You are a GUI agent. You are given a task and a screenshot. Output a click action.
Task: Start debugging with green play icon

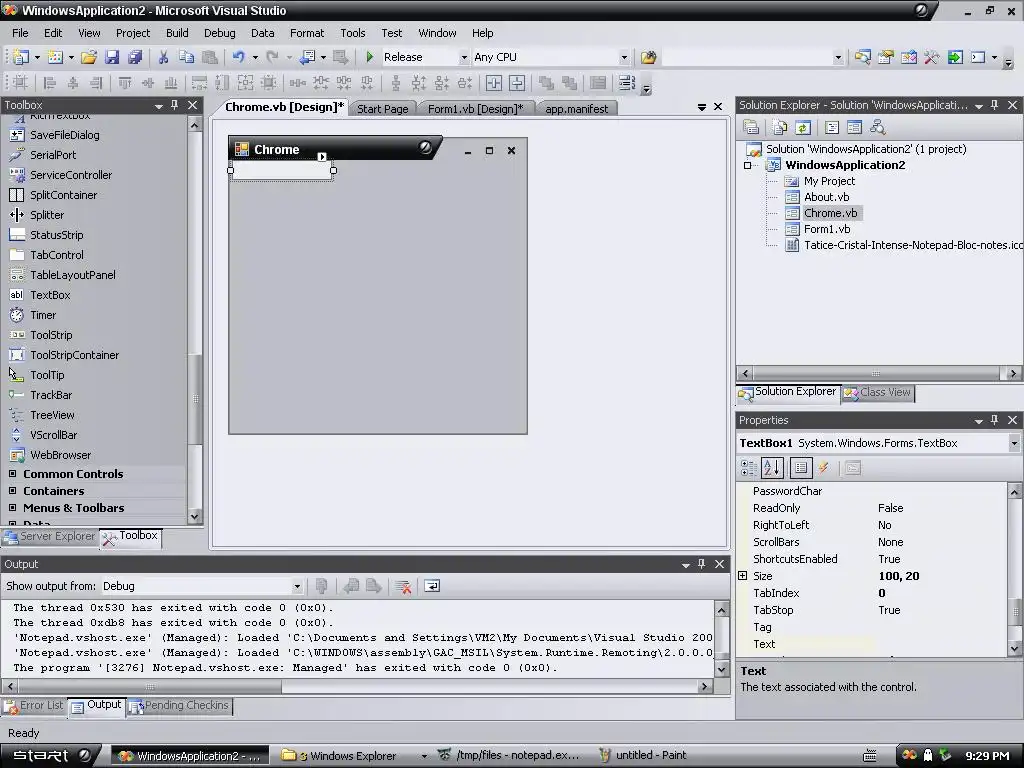[370, 57]
